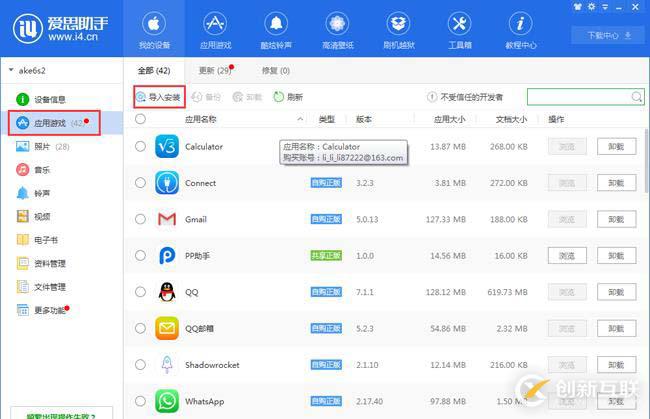Select the Shadowrocket row checkbox
The image size is (650, 419).
coord(140,365)
